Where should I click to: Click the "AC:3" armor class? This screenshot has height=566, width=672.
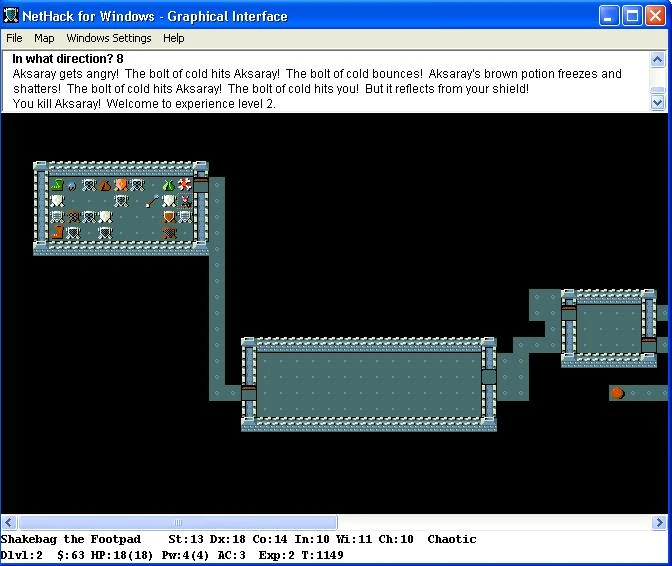[x=231, y=555]
